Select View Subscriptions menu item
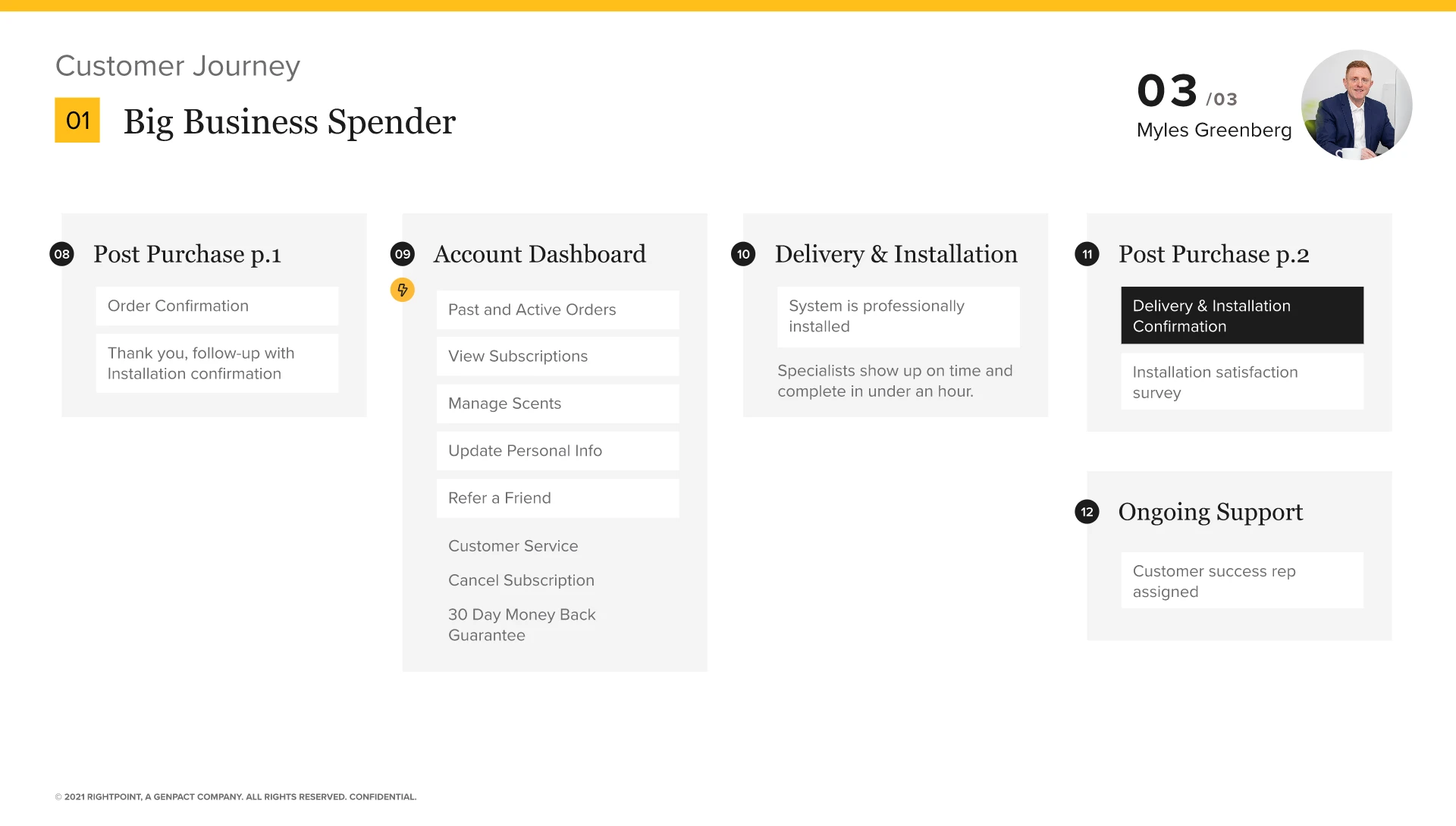1456x826 pixels. (x=557, y=356)
